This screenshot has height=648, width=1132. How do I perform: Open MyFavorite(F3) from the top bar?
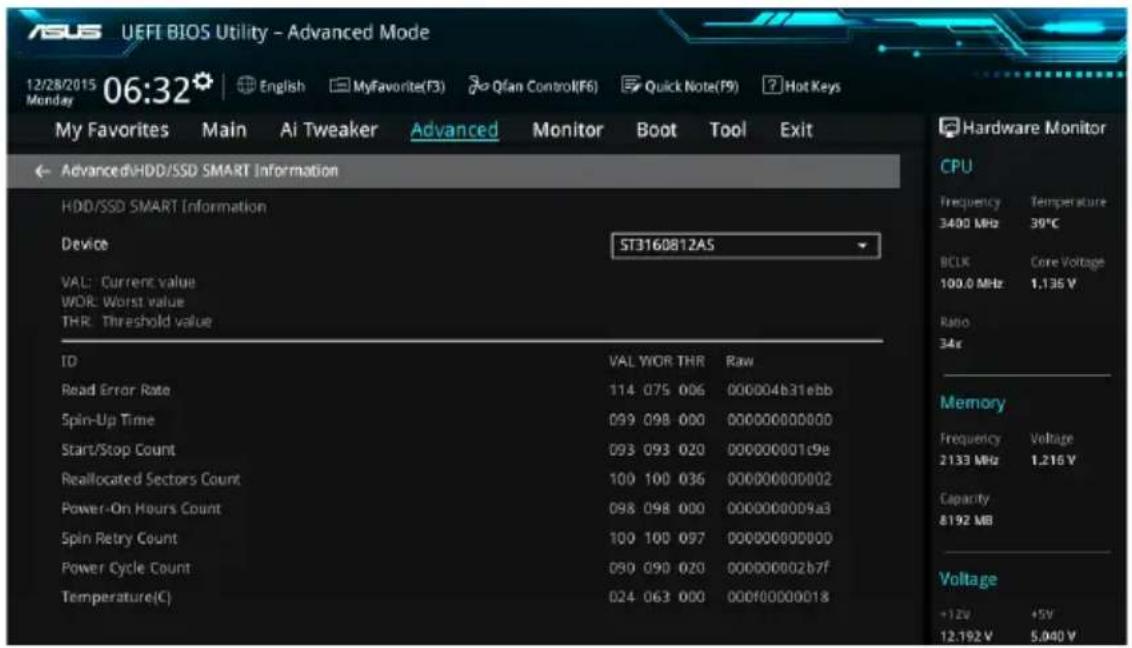388,87
